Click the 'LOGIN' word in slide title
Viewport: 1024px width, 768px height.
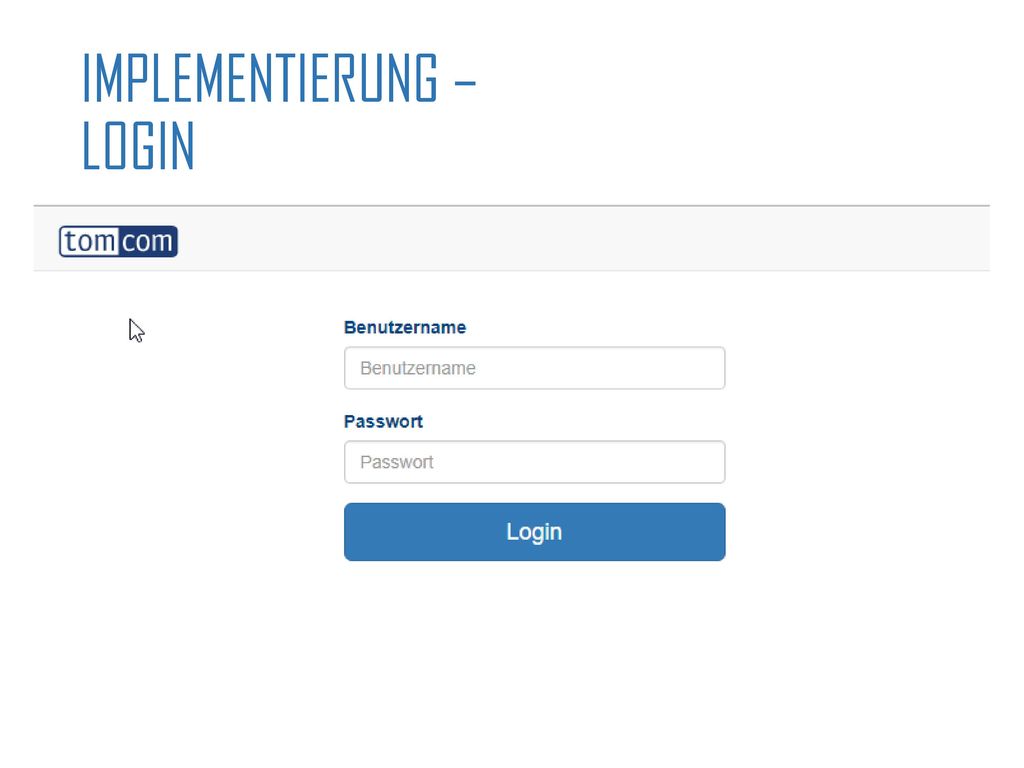click(x=138, y=145)
